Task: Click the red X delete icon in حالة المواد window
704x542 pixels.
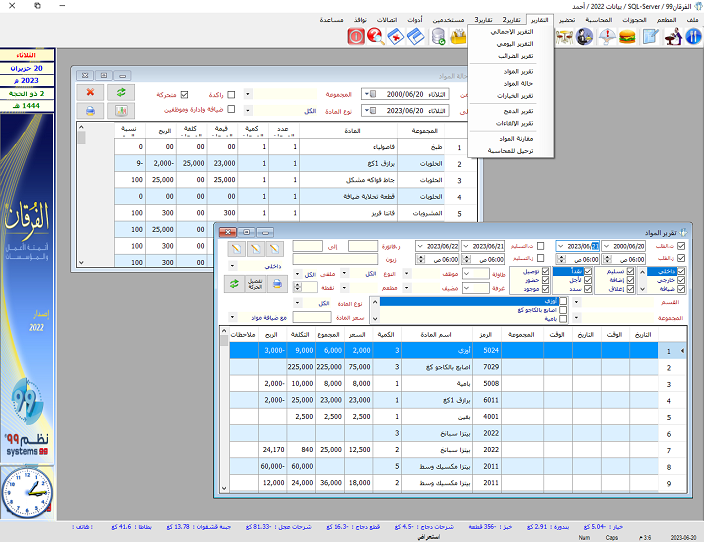Action: tap(91, 92)
